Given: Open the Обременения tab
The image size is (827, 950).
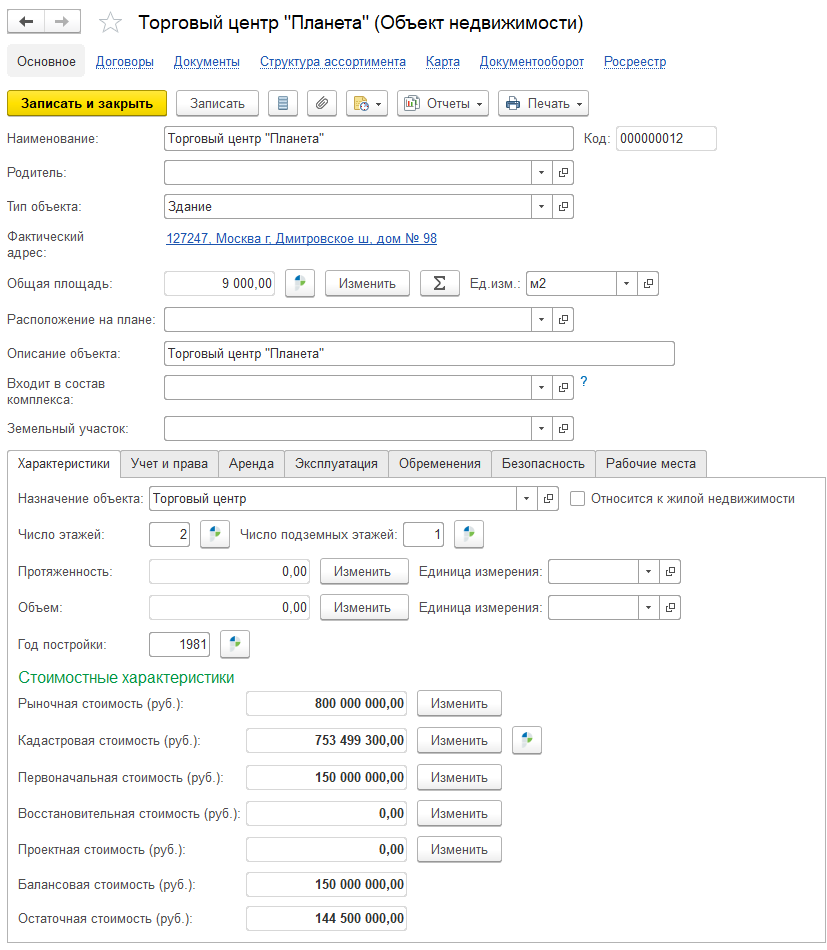Looking at the screenshot, I should [439, 464].
